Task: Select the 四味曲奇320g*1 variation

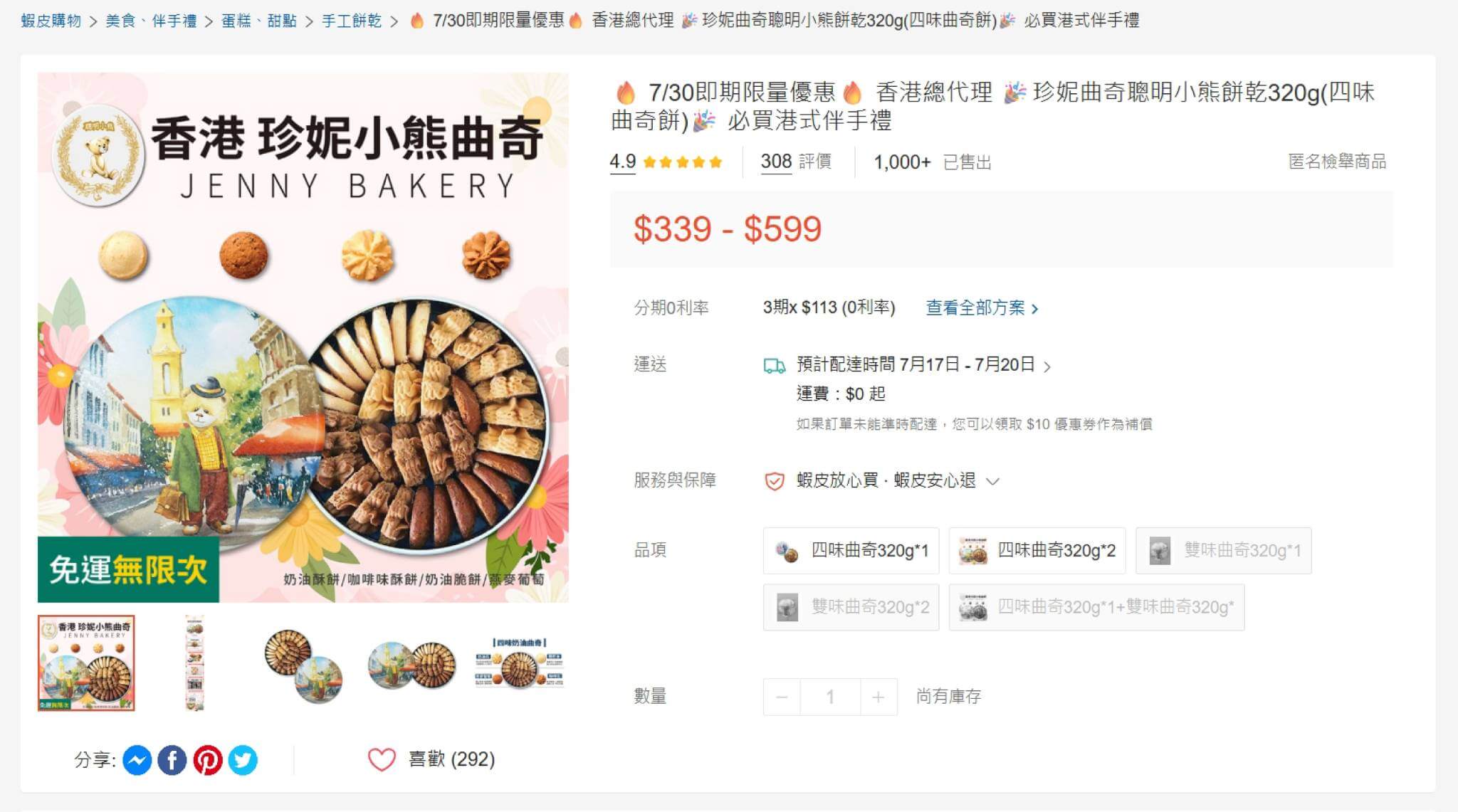Action: click(x=851, y=551)
